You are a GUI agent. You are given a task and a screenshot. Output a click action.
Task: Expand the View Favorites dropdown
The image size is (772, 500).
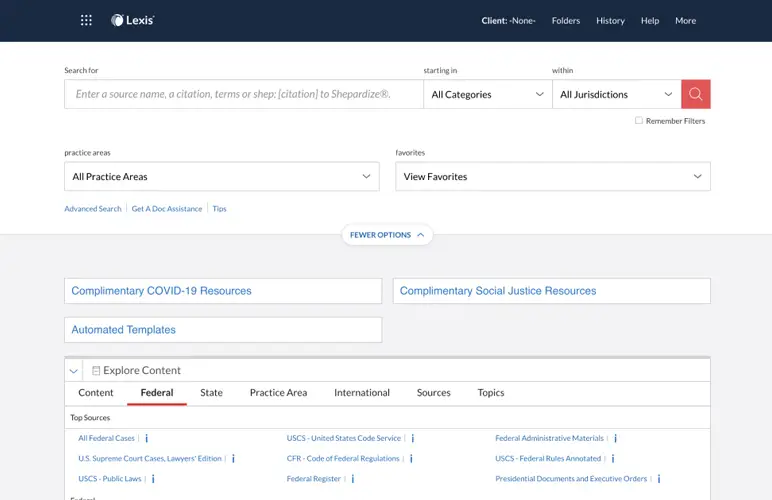pos(552,176)
